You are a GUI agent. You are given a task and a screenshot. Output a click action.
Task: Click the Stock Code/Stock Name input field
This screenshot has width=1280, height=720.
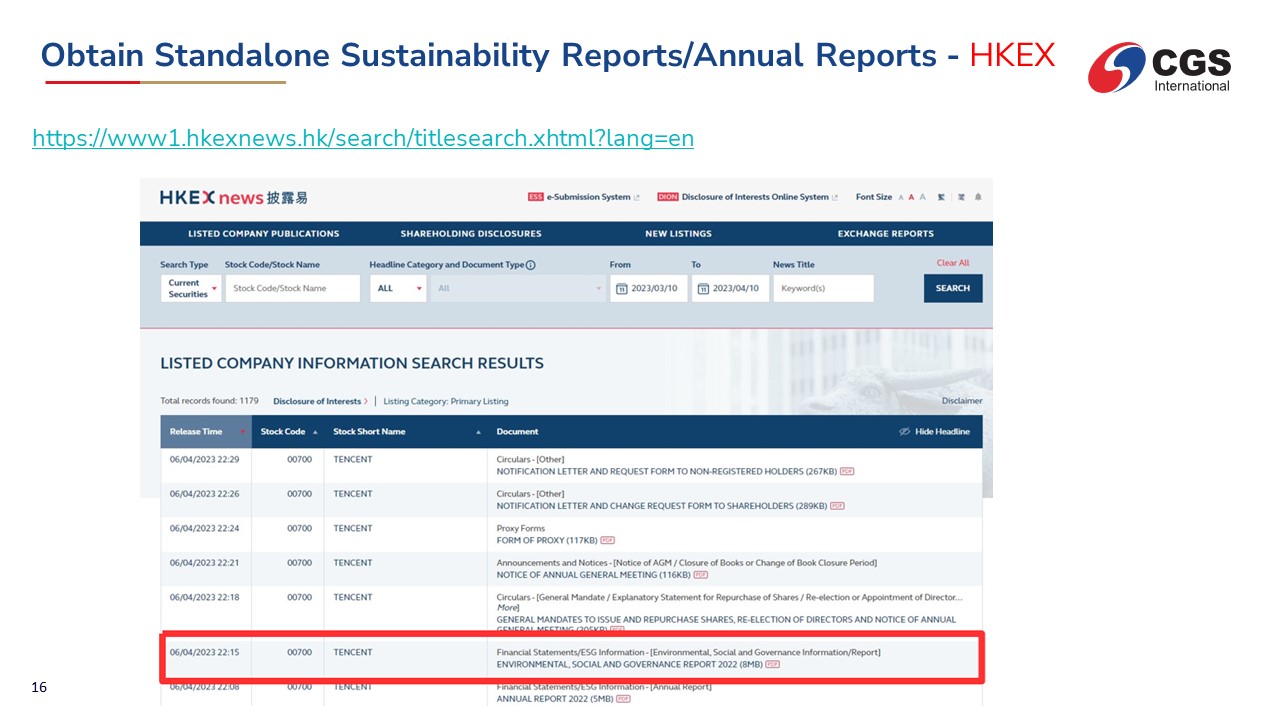(x=292, y=288)
